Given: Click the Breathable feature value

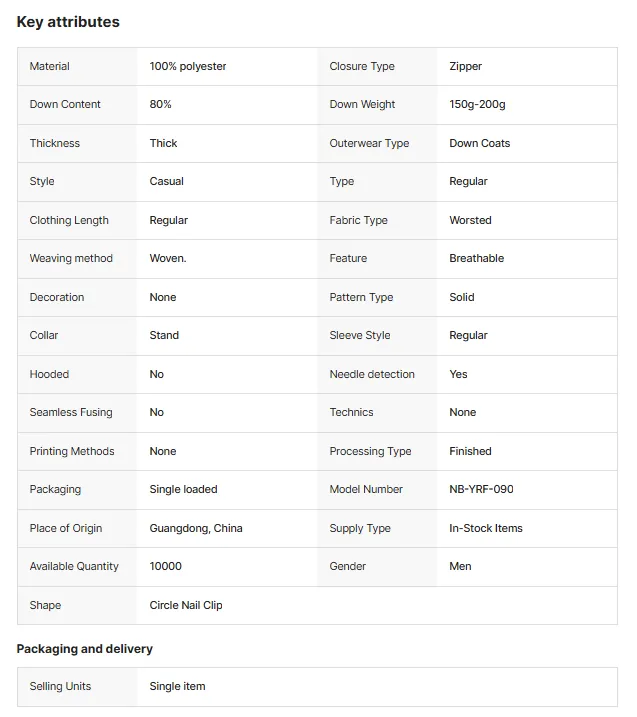Looking at the screenshot, I should [x=476, y=258].
